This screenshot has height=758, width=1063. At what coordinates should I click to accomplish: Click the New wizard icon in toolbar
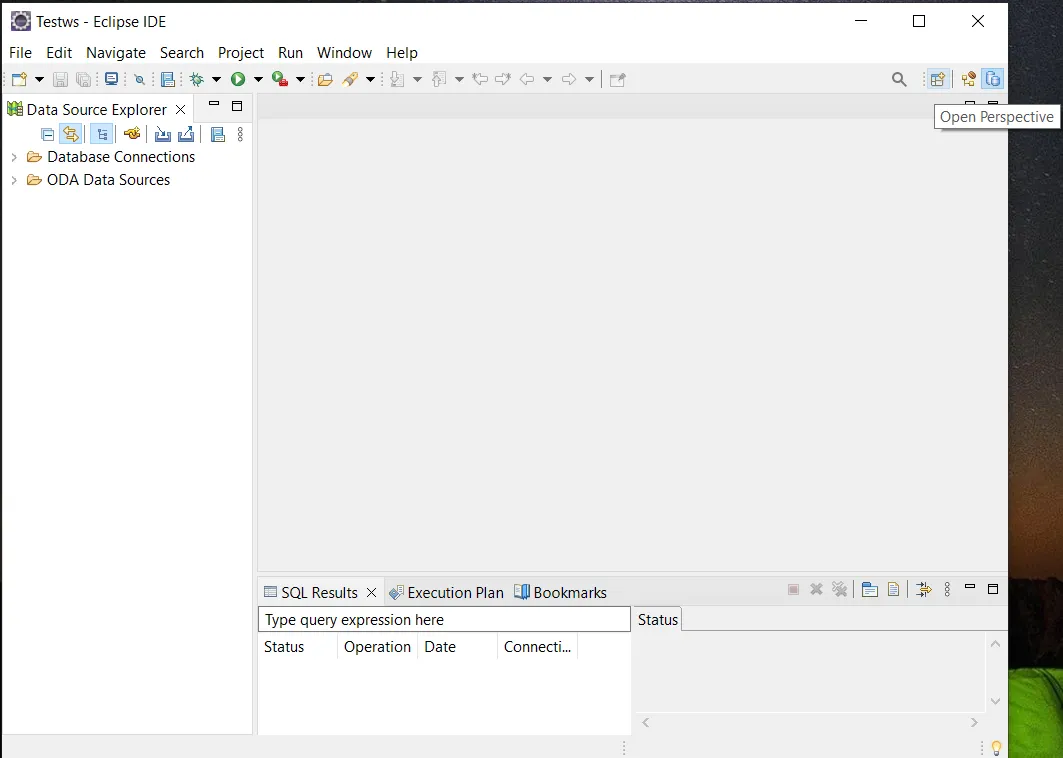click(20, 79)
